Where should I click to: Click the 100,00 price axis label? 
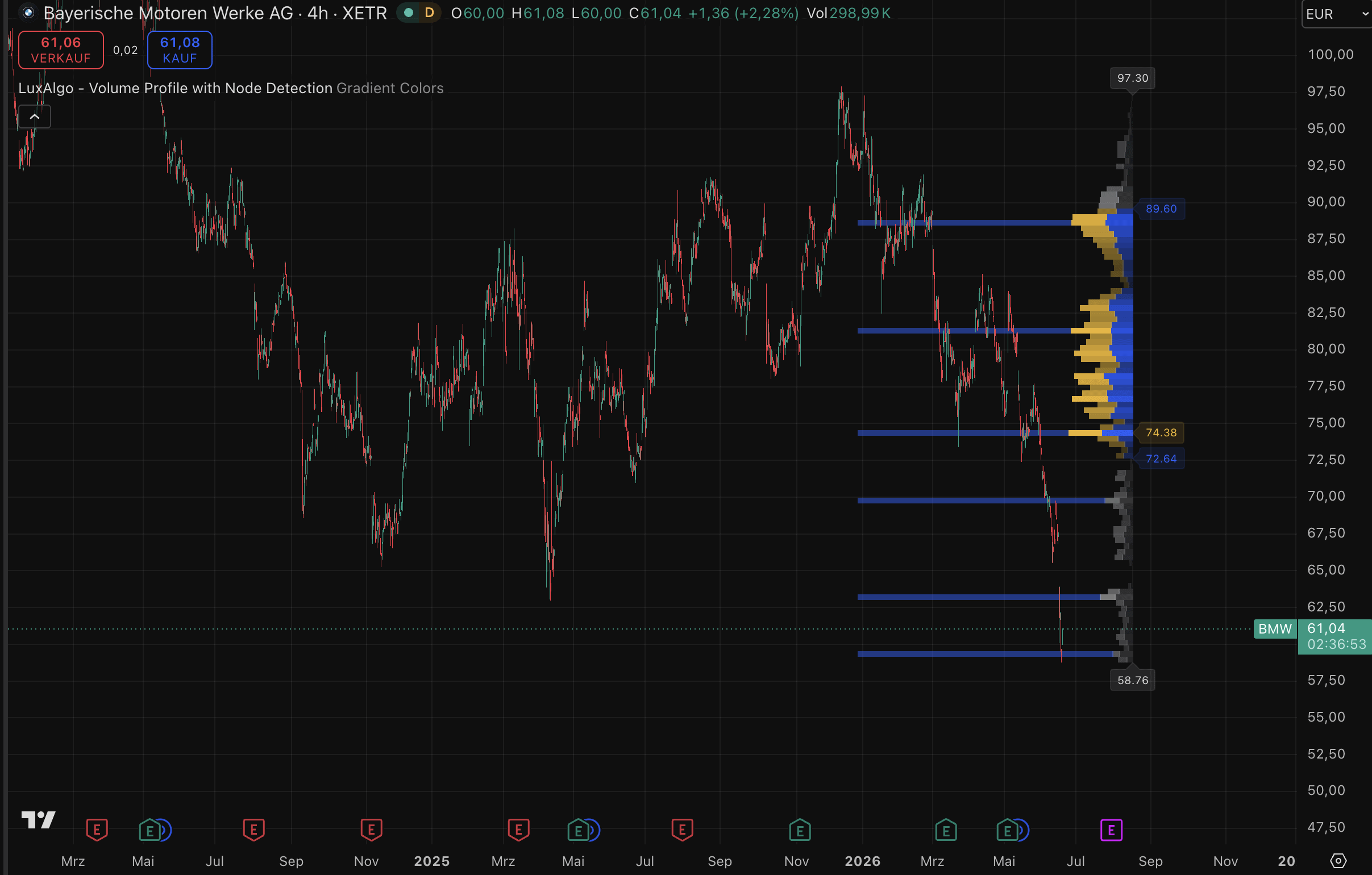point(1331,54)
